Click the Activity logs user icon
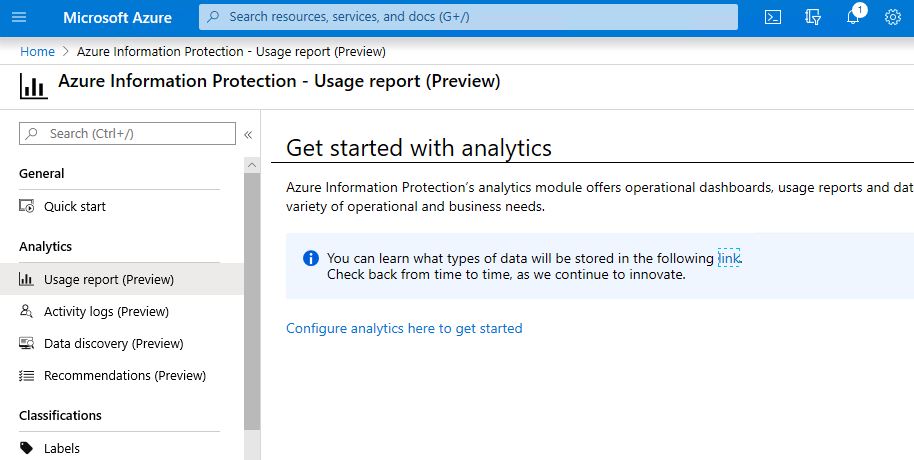 pyautogui.click(x=26, y=311)
